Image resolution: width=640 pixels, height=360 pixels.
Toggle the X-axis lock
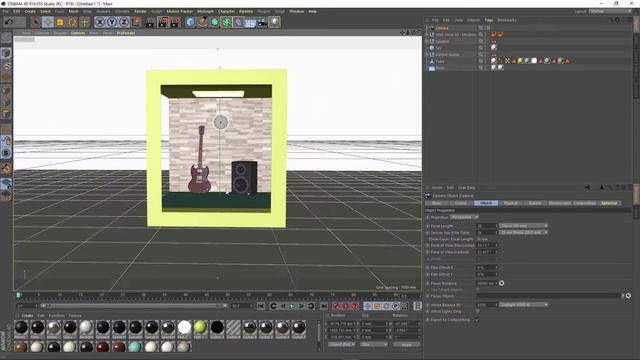point(100,22)
